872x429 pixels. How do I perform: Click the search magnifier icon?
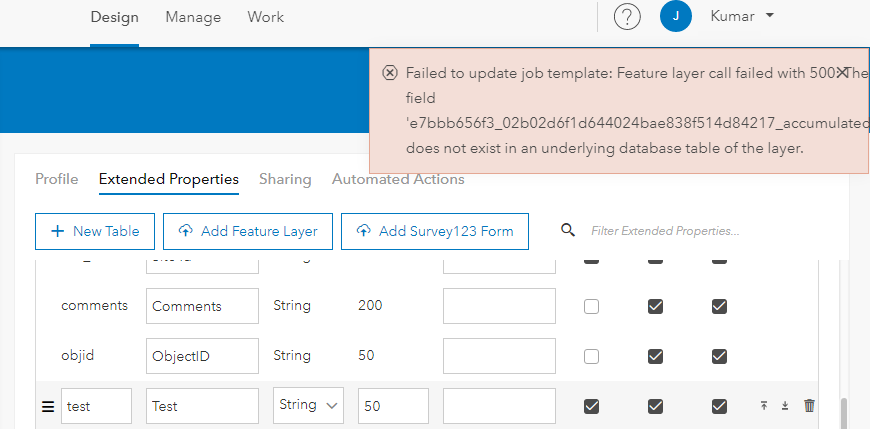point(568,231)
